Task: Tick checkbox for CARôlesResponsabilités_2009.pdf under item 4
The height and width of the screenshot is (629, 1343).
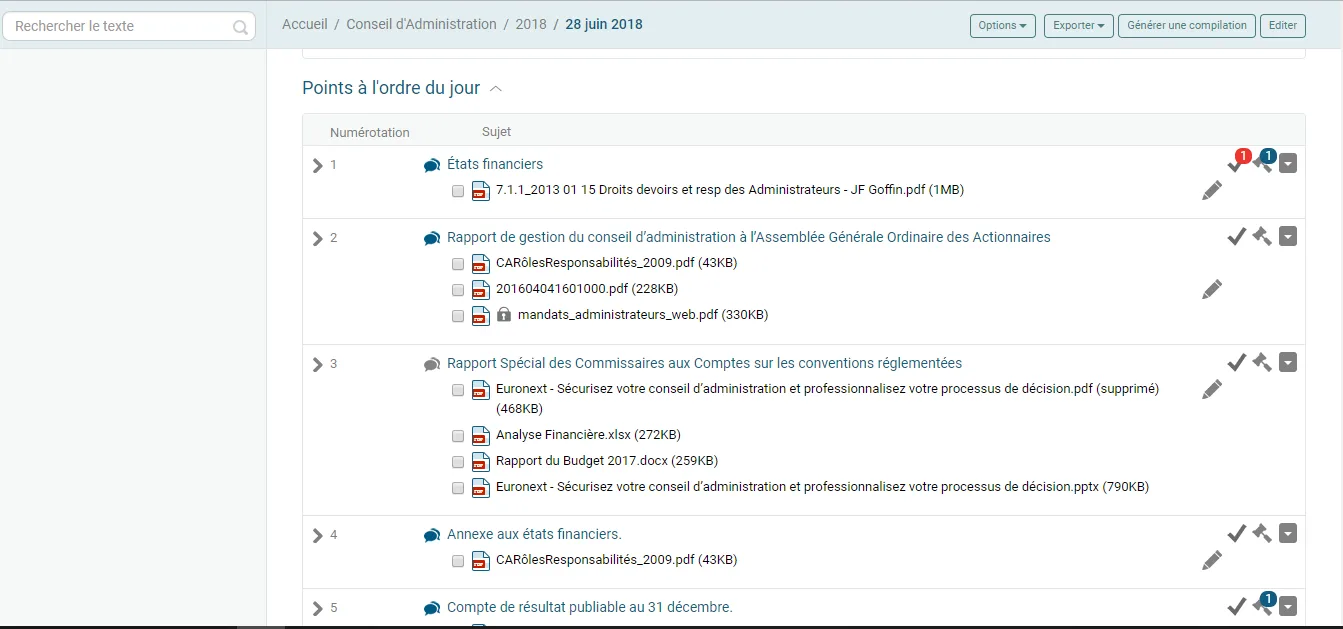Action: (x=457, y=561)
